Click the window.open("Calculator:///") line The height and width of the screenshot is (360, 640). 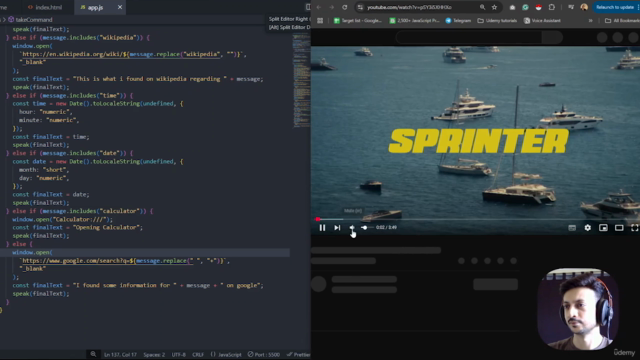pos(62,219)
